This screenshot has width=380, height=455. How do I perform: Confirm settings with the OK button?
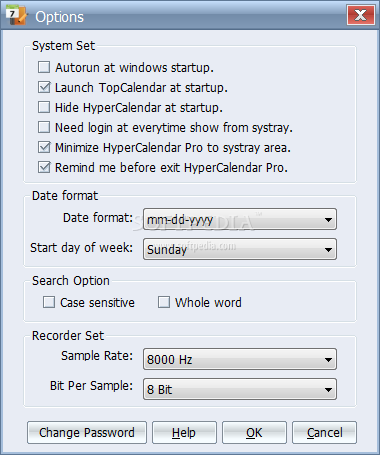point(254,433)
